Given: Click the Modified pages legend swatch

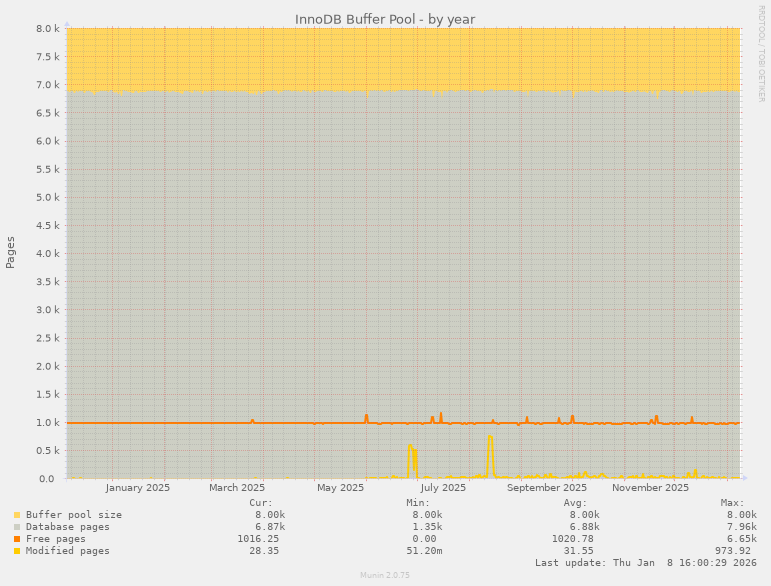Looking at the screenshot, I should (x=17, y=551).
